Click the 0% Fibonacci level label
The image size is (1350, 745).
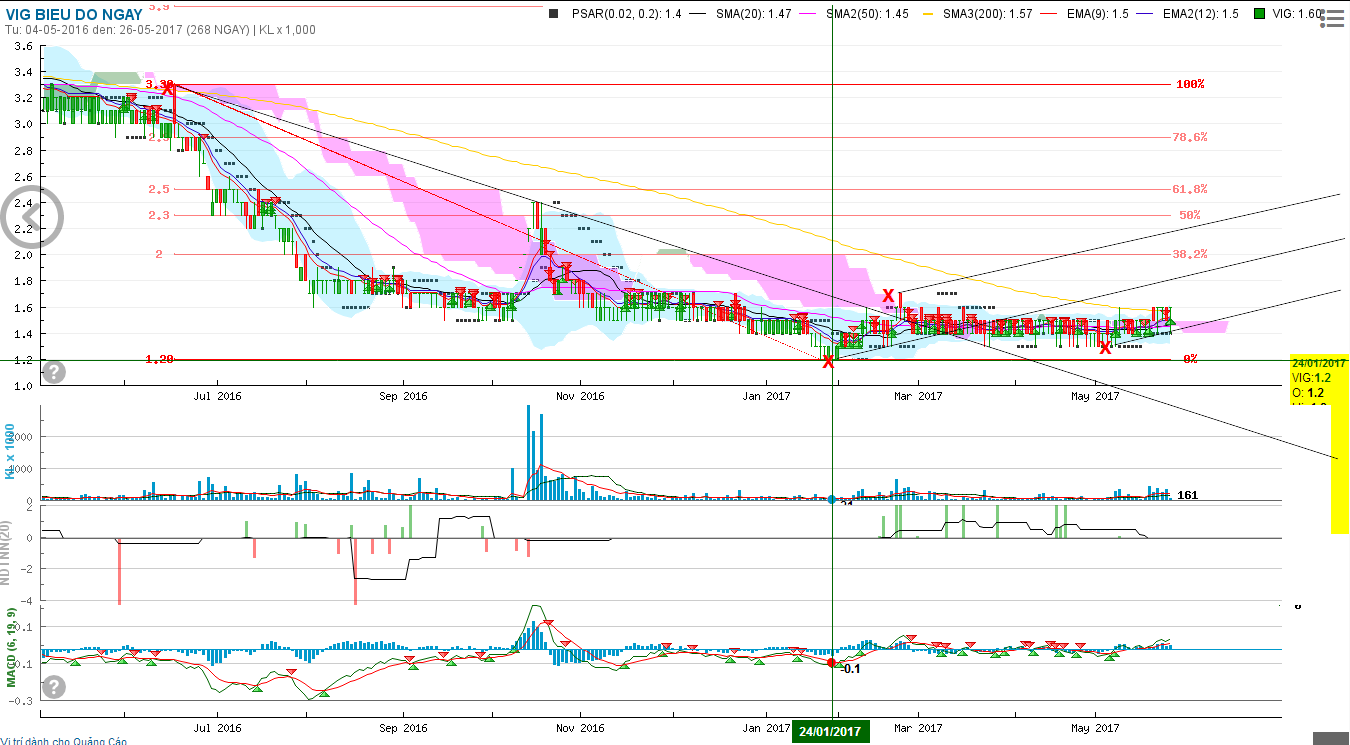coord(1191,359)
